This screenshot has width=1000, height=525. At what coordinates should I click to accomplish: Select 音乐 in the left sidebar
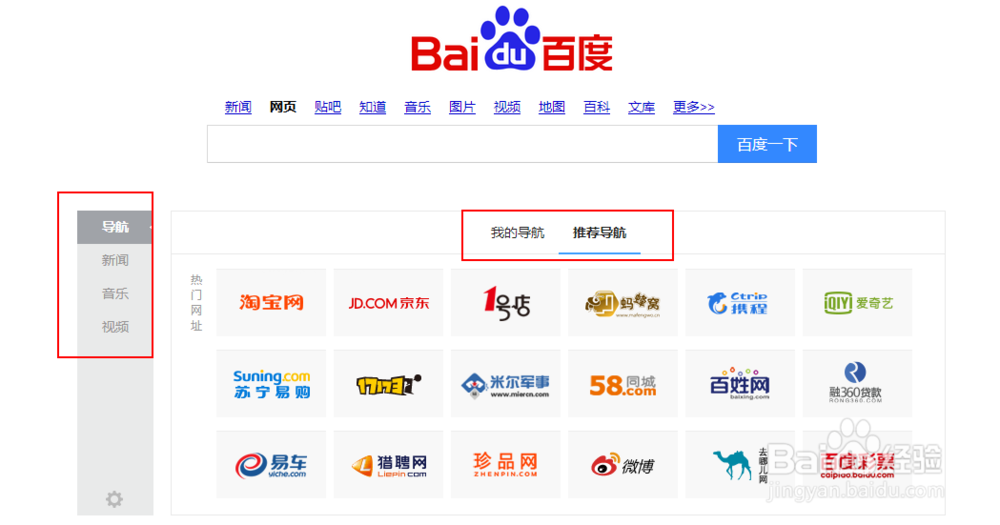pyautogui.click(x=115, y=293)
